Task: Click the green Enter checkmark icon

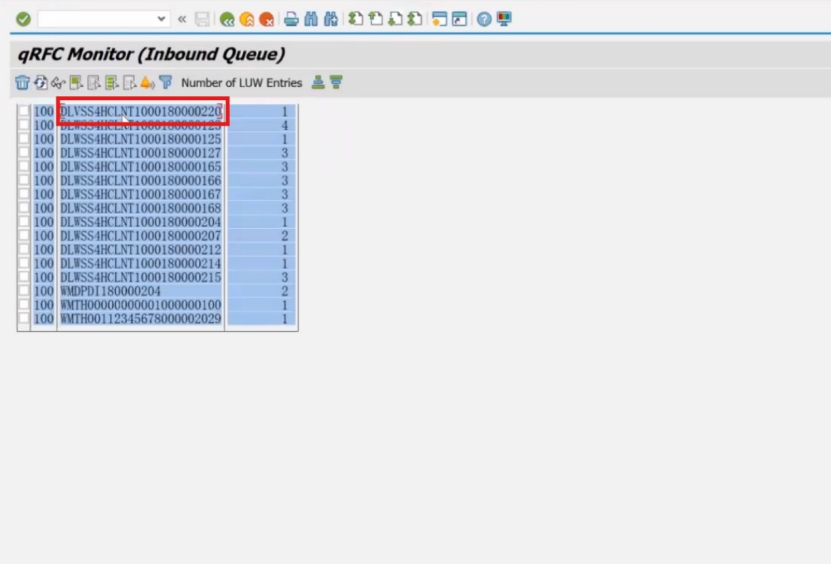Action: tap(23, 20)
